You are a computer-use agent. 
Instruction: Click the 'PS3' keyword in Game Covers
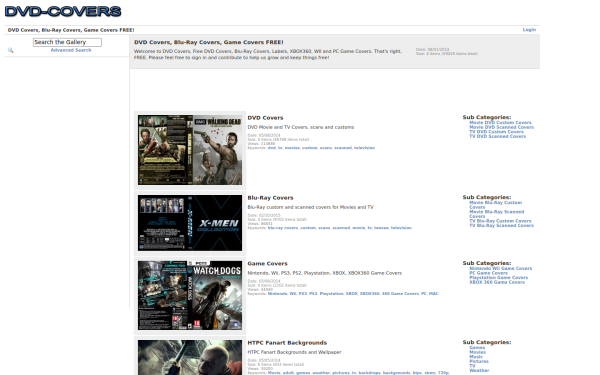(303, 293)
